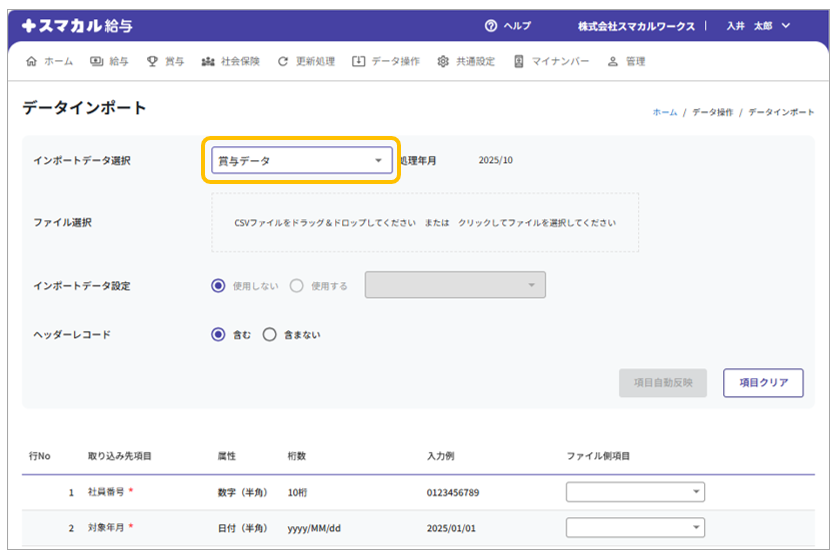Image resolution: width=838 pixels, height=557 pixels.
Task: Select the 使用しない radio button
Action: point(219,285)
